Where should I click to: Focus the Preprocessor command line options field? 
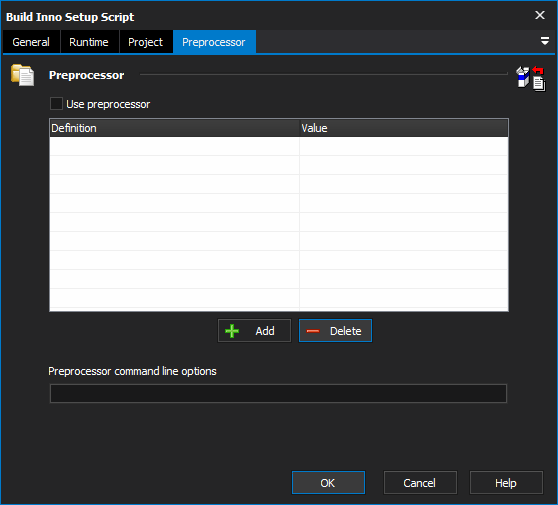pyautogui.click(x=278, y=393)
